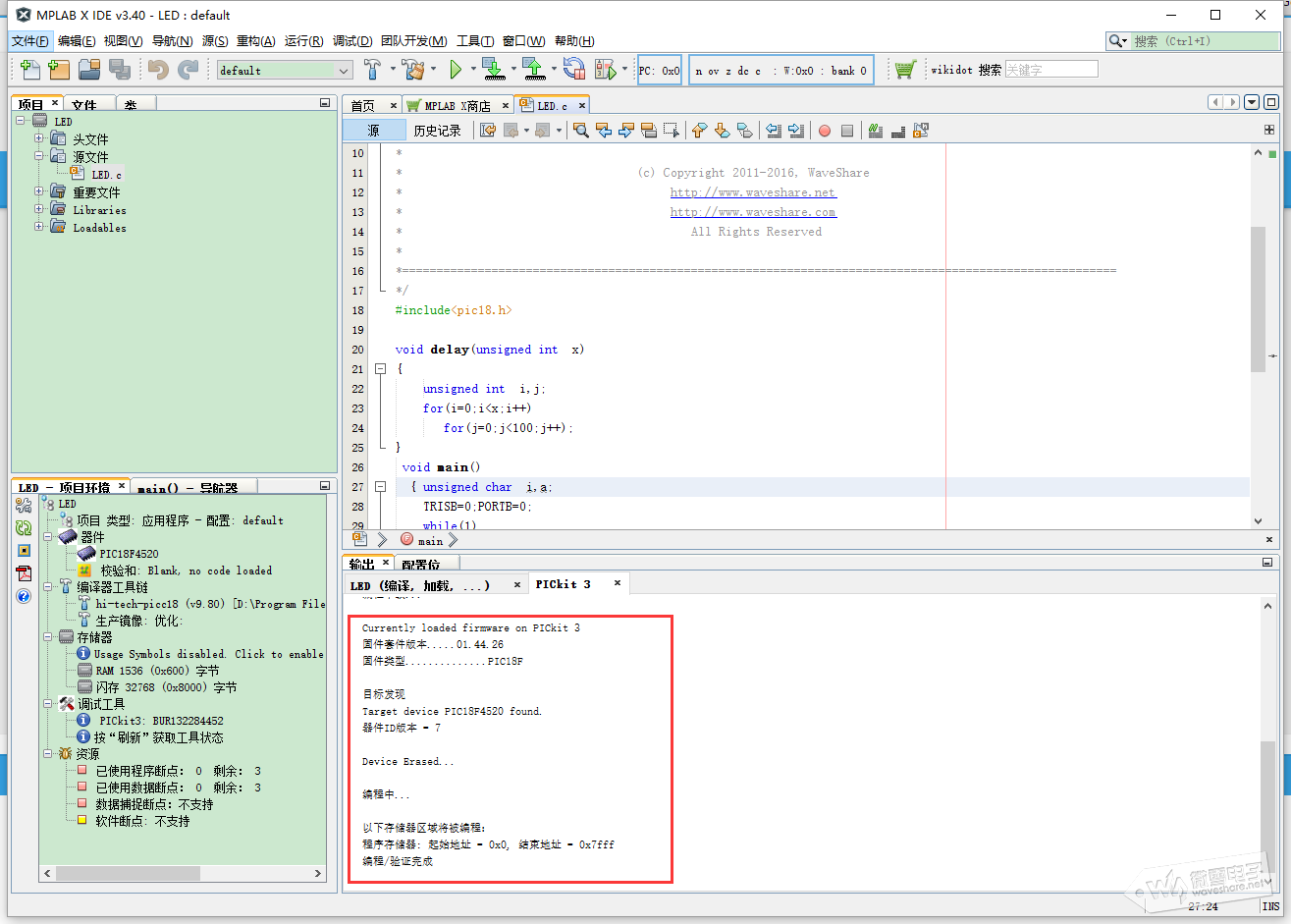
Task: Click the Find Selection magnifier in editor toolbar
Action: click(581, 131)
